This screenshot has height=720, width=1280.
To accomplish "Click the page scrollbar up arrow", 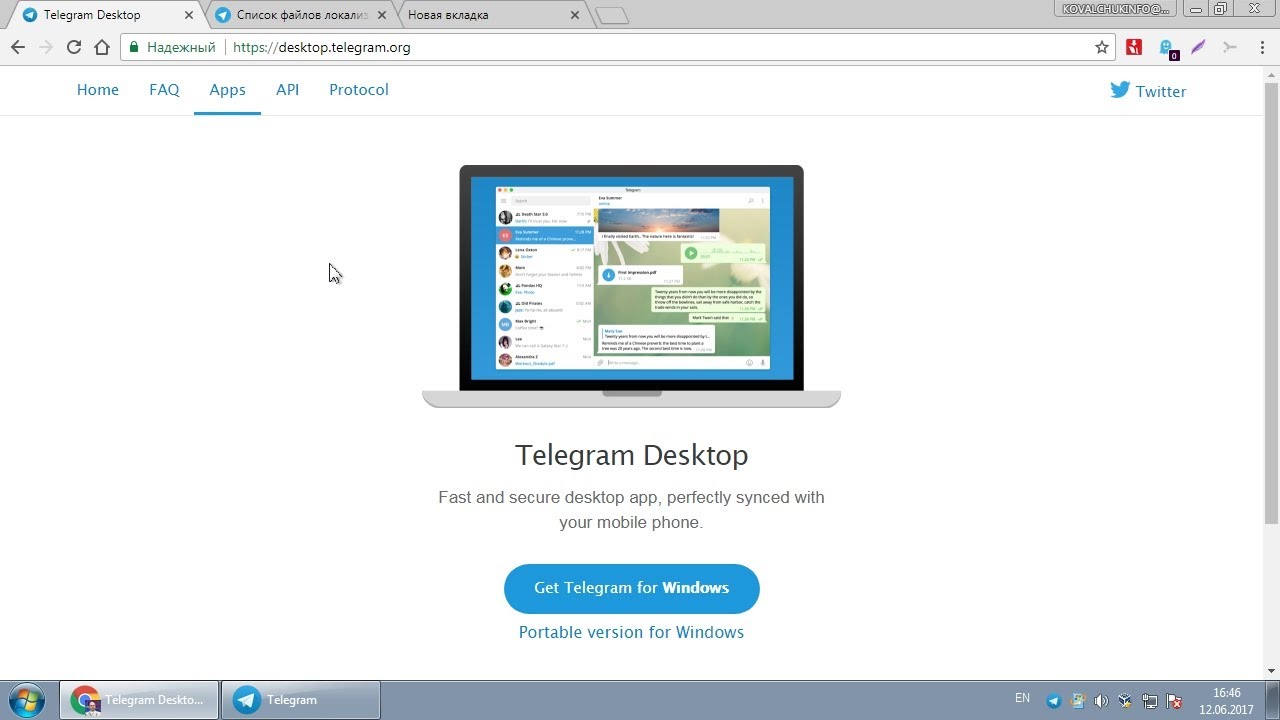I will (x=1271, y=75).
